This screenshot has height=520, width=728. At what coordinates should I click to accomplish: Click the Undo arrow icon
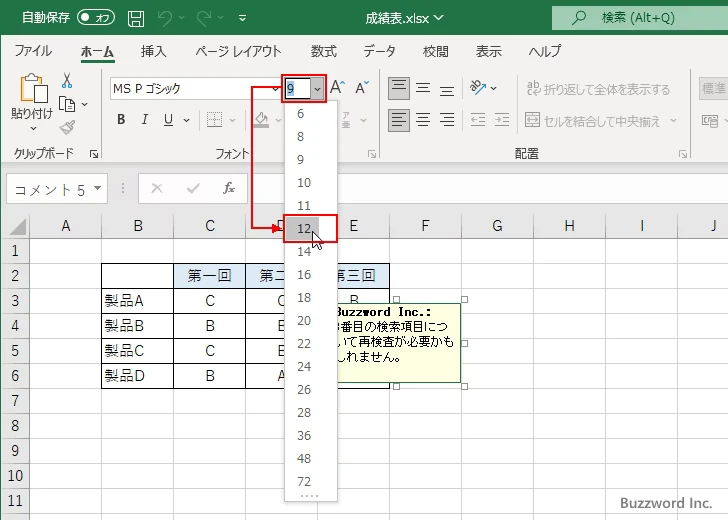(165, 18)
